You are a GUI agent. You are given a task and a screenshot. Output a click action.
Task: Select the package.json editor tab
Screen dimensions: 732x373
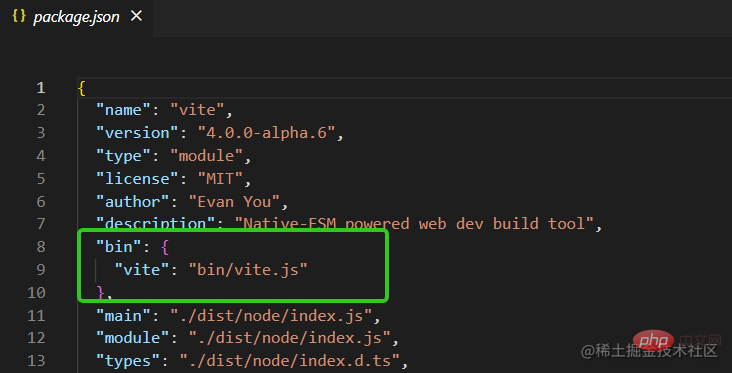tap(76, 17)
